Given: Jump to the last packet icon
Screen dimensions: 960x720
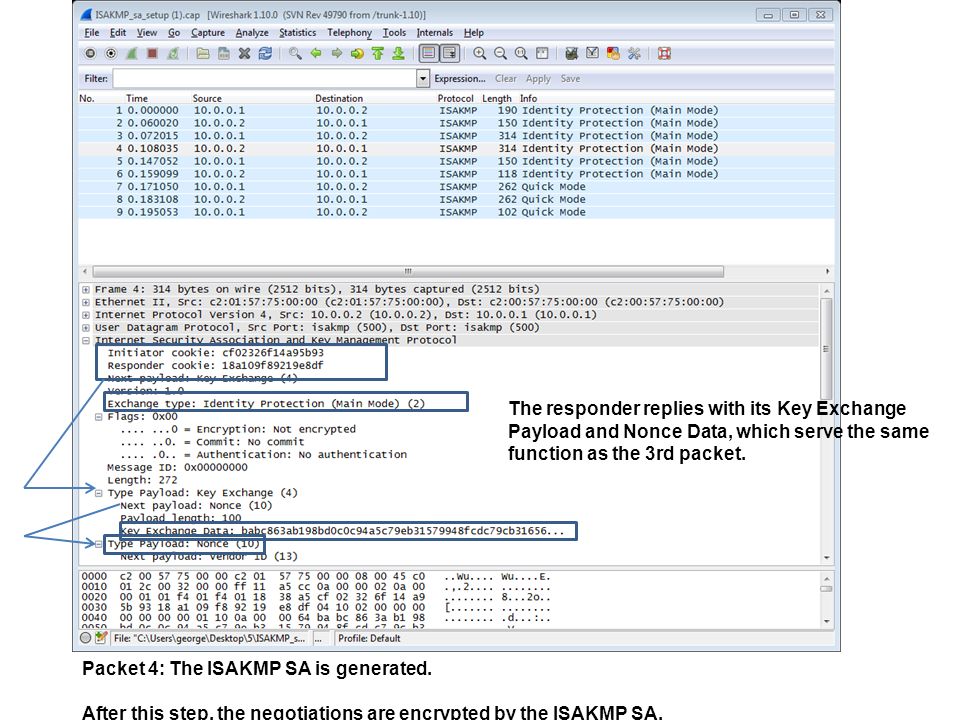Looking at the screenshot, I should [399, 54].
